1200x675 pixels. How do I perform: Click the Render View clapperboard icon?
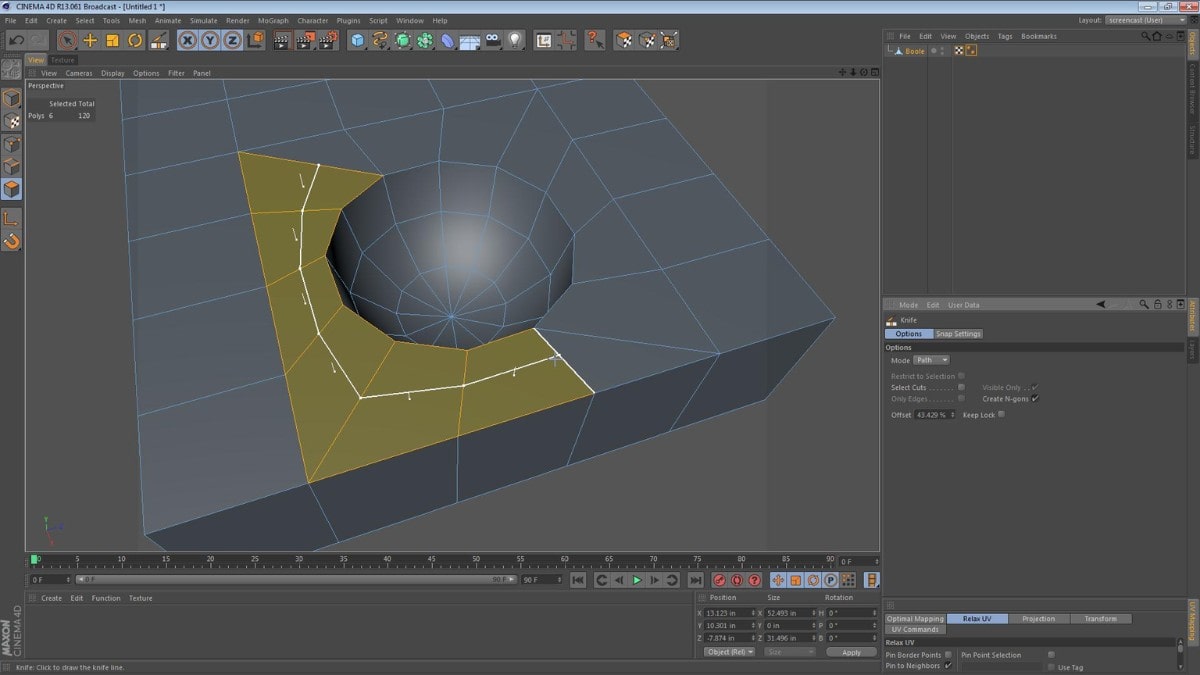point(282,40)
